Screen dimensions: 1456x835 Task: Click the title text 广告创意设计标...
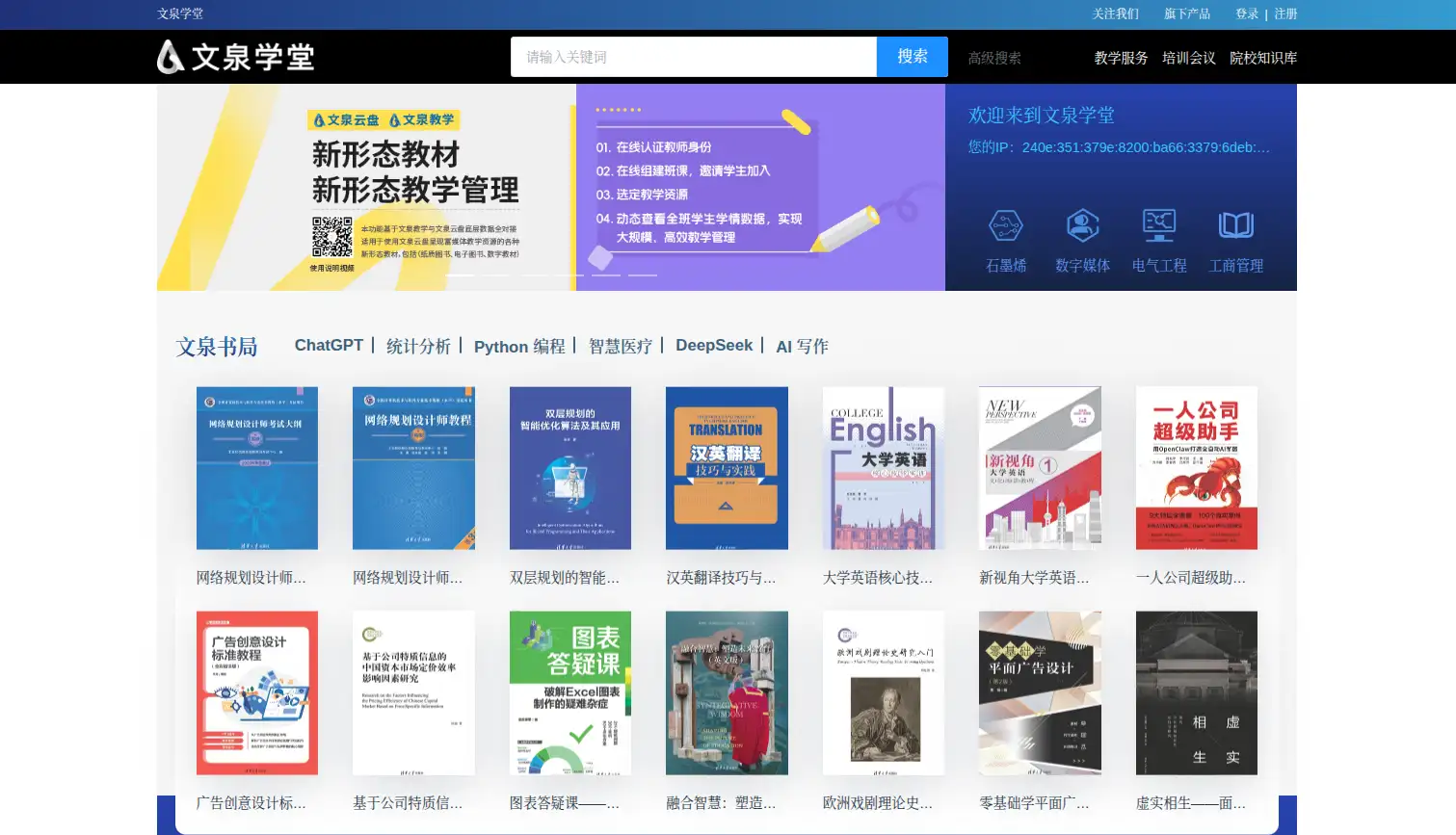click(251, 803)
